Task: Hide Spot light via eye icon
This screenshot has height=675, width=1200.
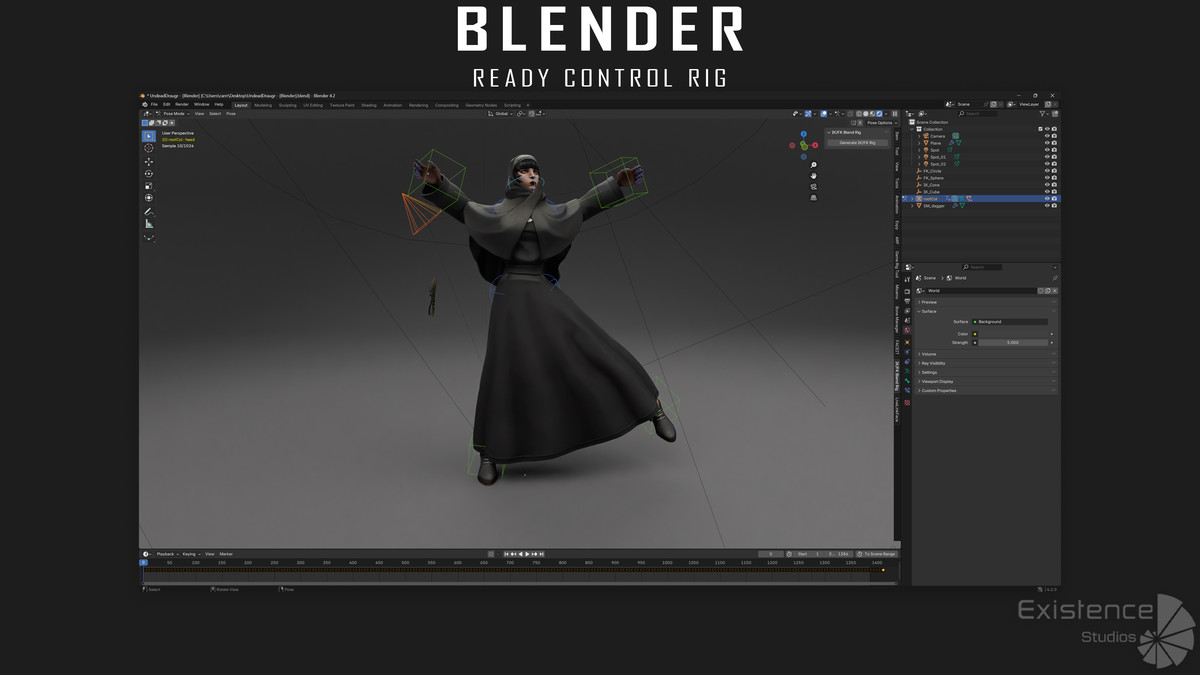Action: pos(1047,150)
